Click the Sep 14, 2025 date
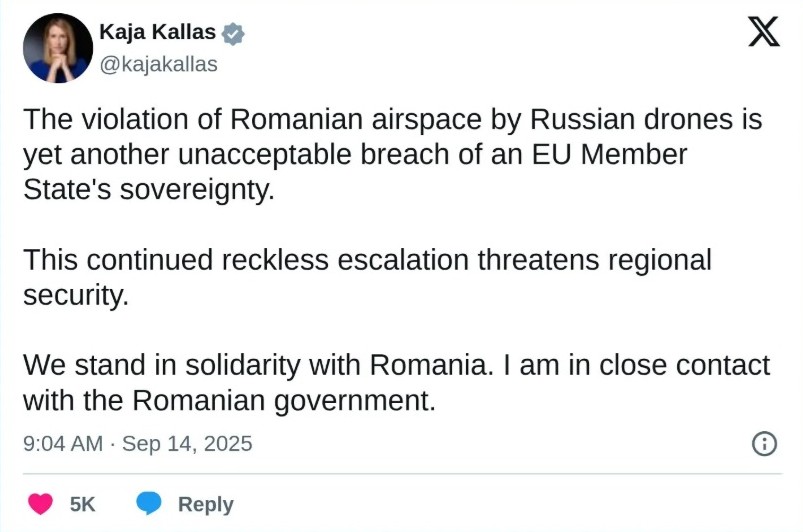 187,443
